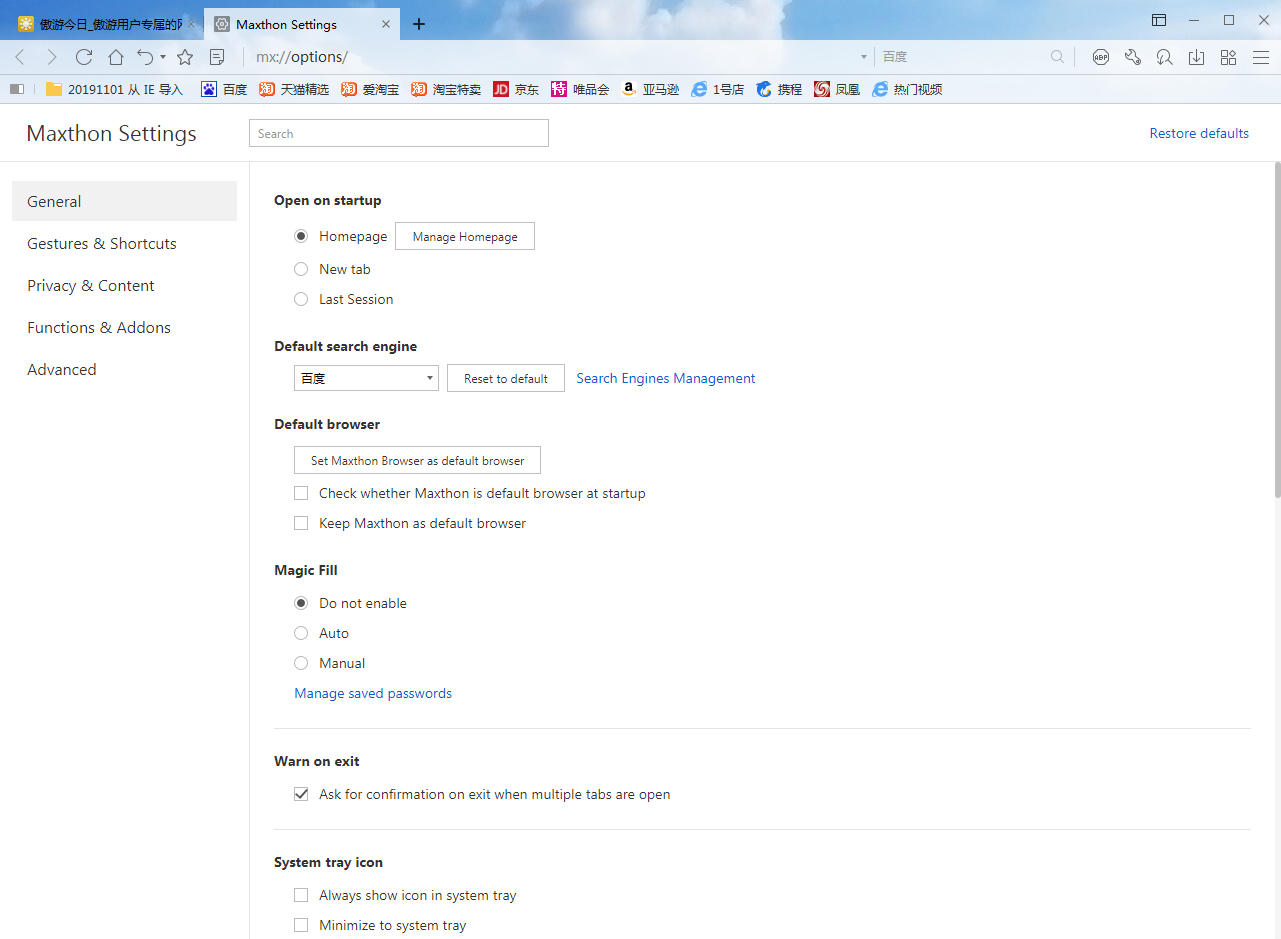Set Magic Fill to Manual
The image size is (1281, 939).
[301, 663]
